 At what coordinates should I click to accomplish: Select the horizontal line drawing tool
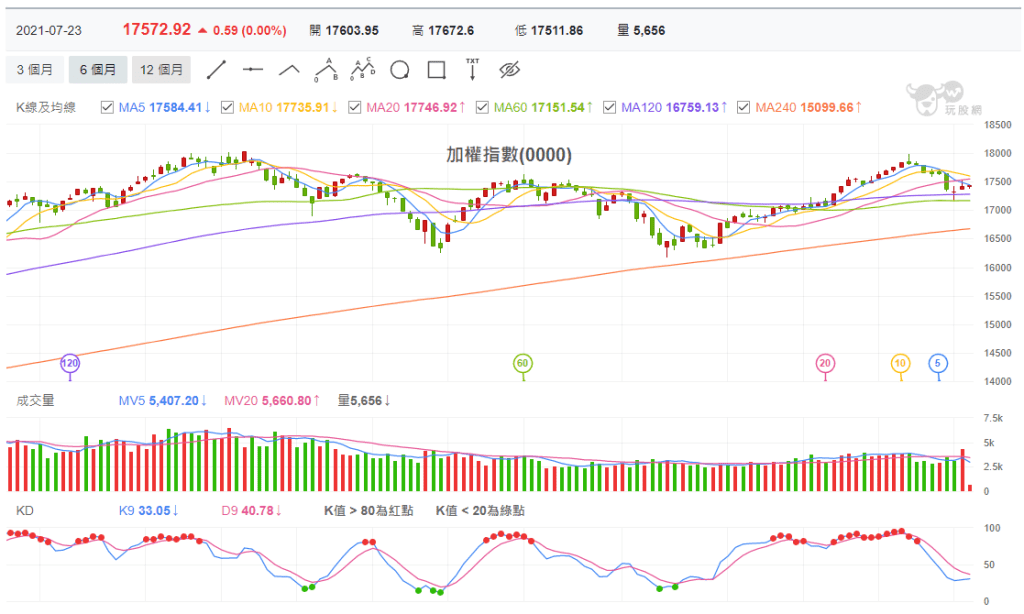pyautogui.click(x=253, y=70)
